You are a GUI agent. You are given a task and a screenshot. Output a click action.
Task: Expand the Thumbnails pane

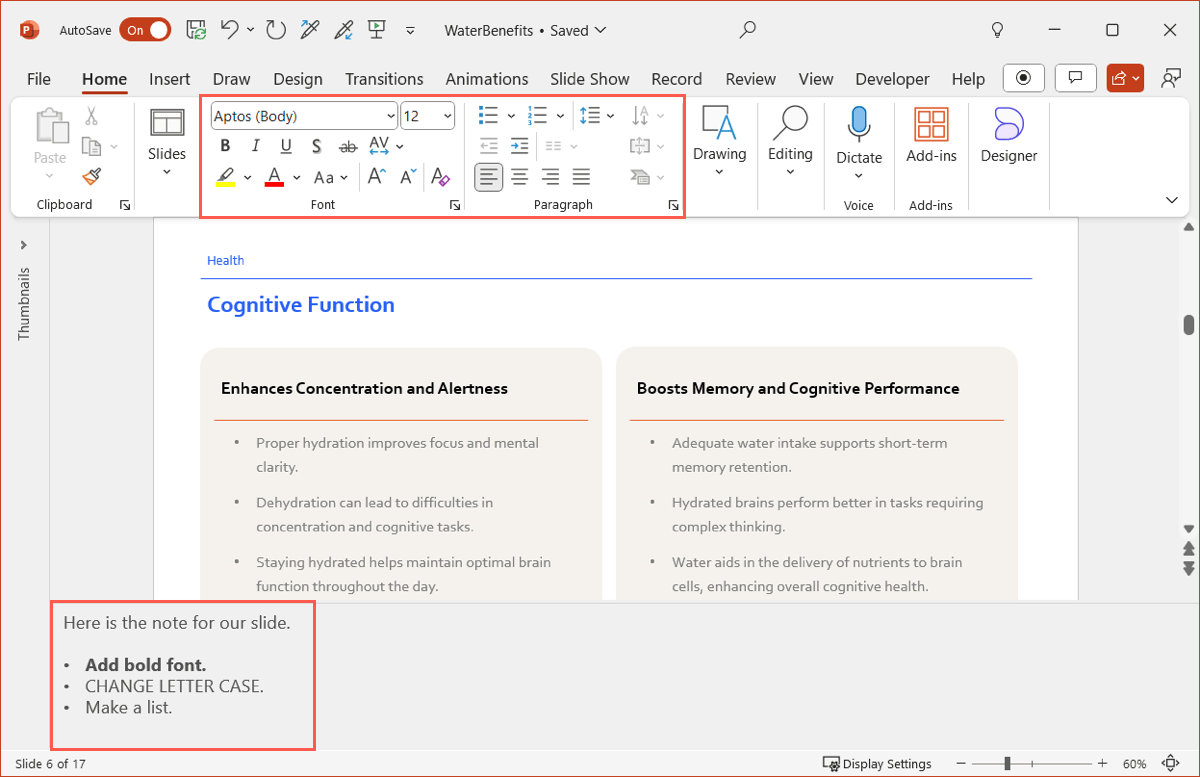pos(24,245)
